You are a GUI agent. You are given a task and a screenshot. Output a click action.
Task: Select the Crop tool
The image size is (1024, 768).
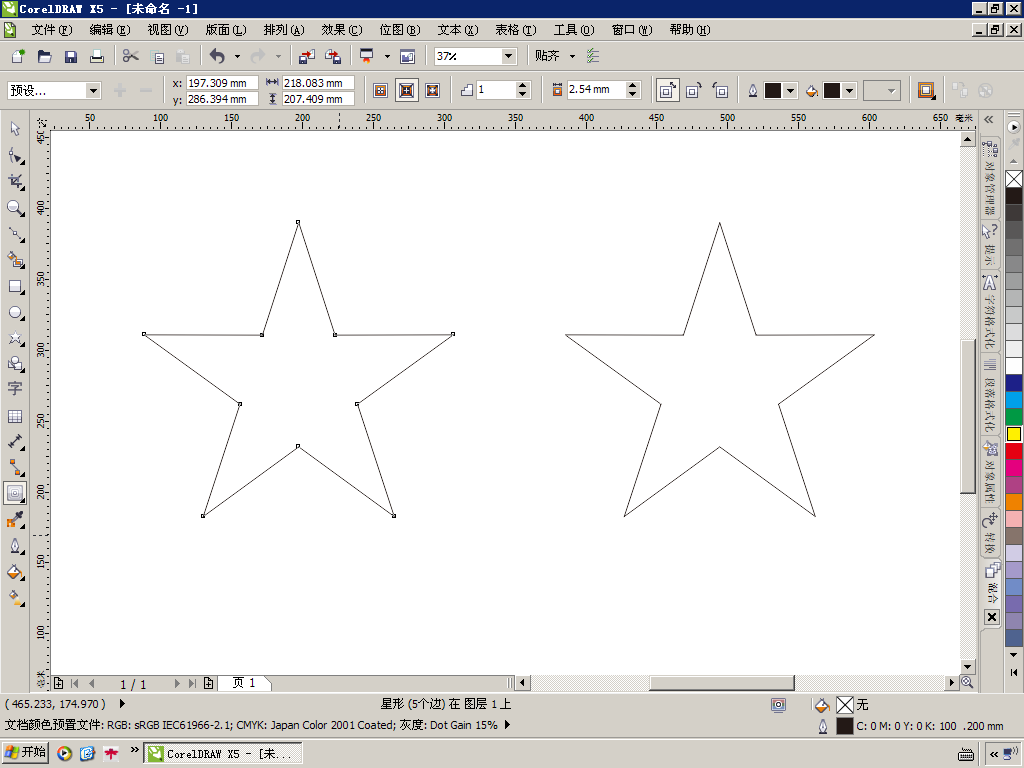coord(15,182)
